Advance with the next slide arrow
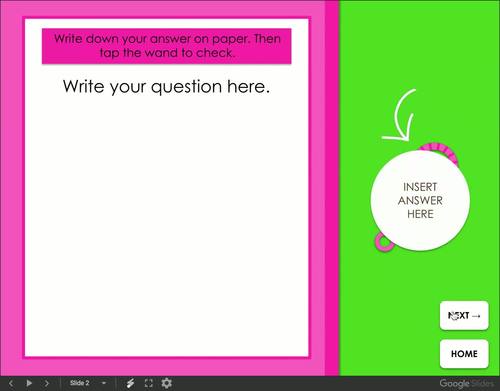 [x=47, y=383]
